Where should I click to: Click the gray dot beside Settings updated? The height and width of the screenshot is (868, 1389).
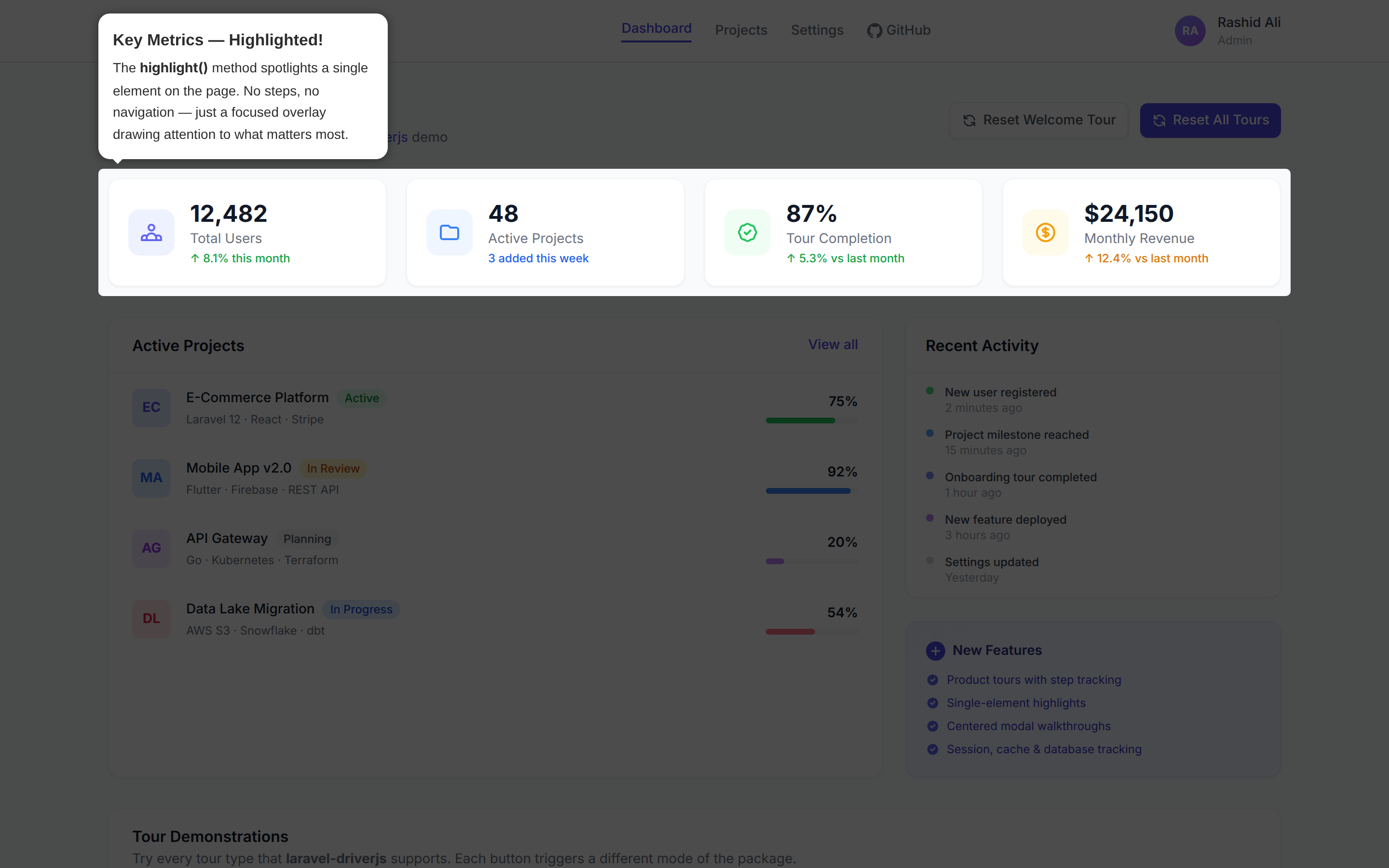click(930, 560)
